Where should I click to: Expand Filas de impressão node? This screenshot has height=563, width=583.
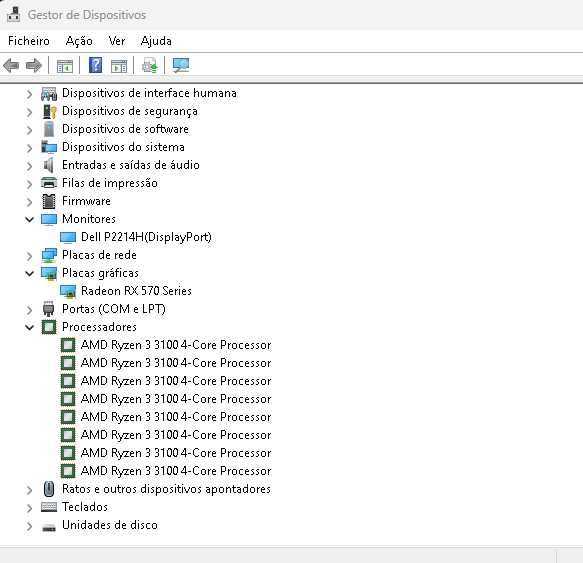[29, 184]
